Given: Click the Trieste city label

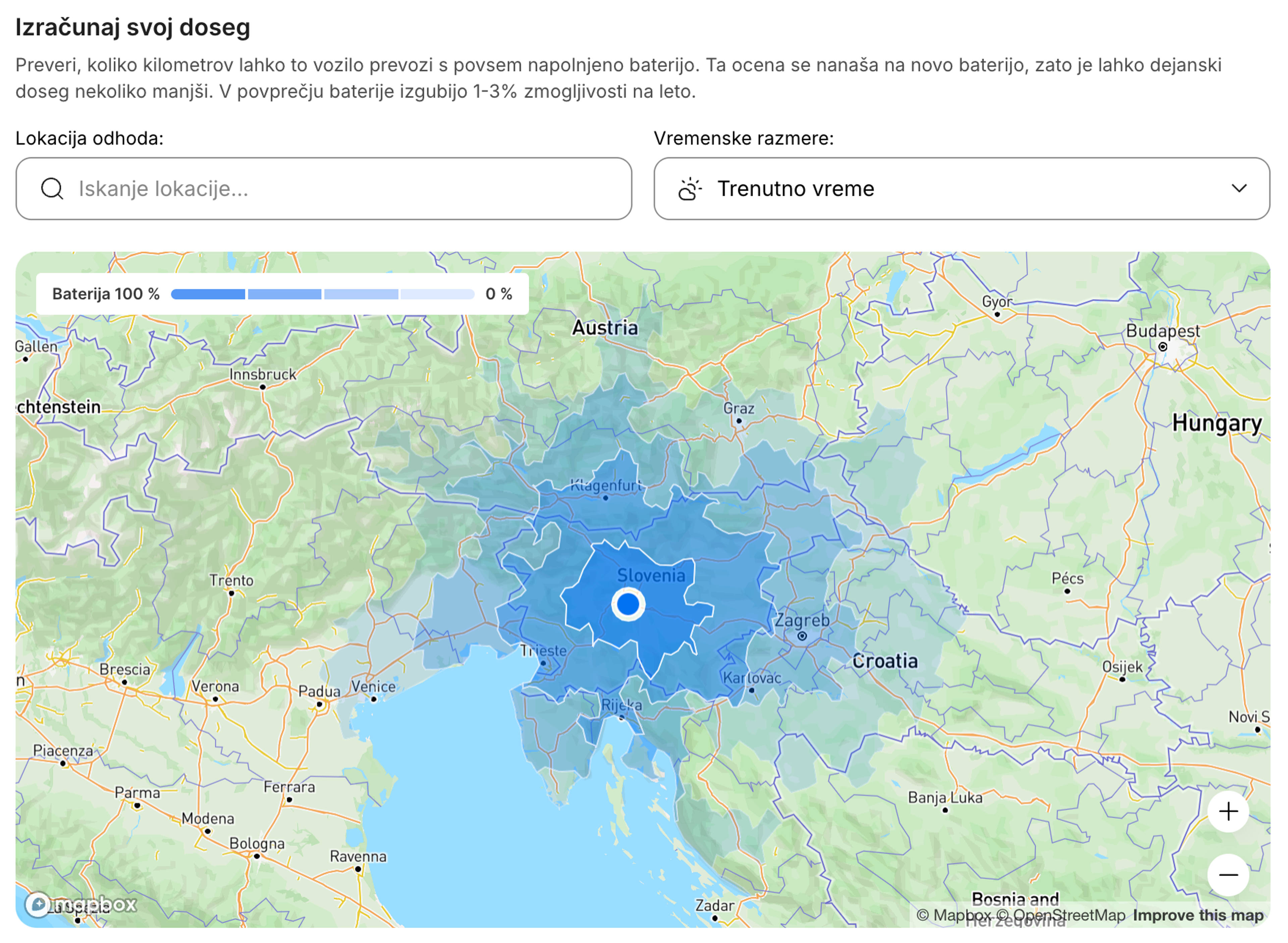Looking at the screenshot, I should [543, 651].
